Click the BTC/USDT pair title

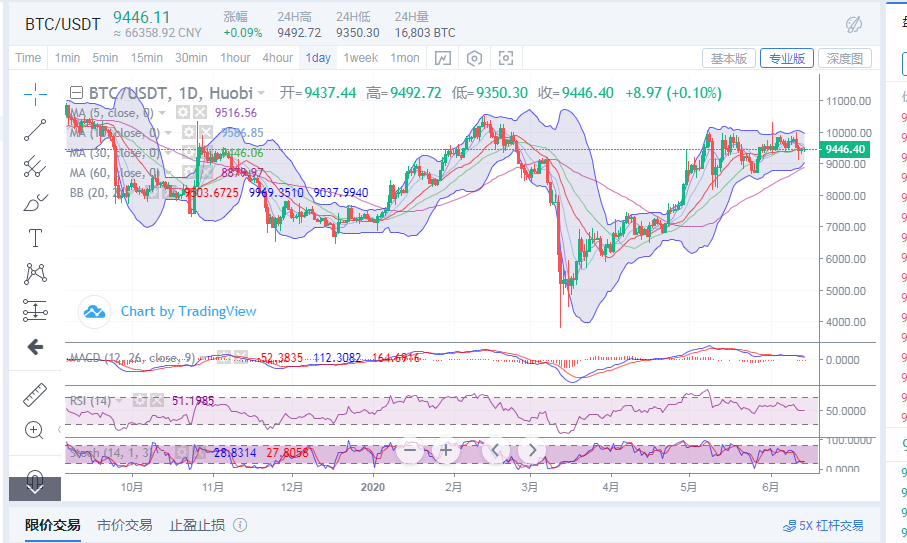(x=62, y=24)
